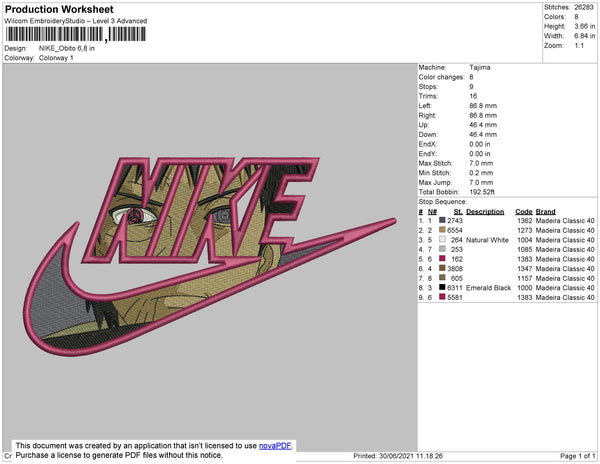This screenshot has height=464, width=600.
Task: Select the stitches count '26283'
Action: click(584, 7)
